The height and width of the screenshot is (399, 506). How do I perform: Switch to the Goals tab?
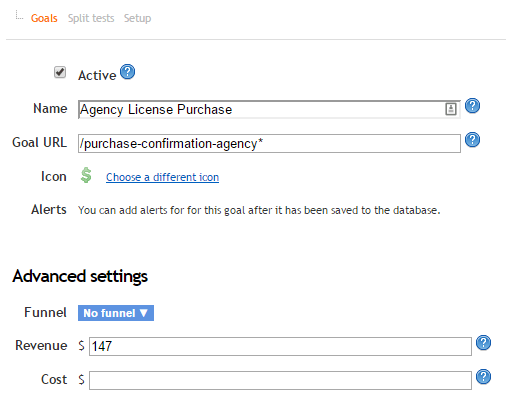point(44,18)
